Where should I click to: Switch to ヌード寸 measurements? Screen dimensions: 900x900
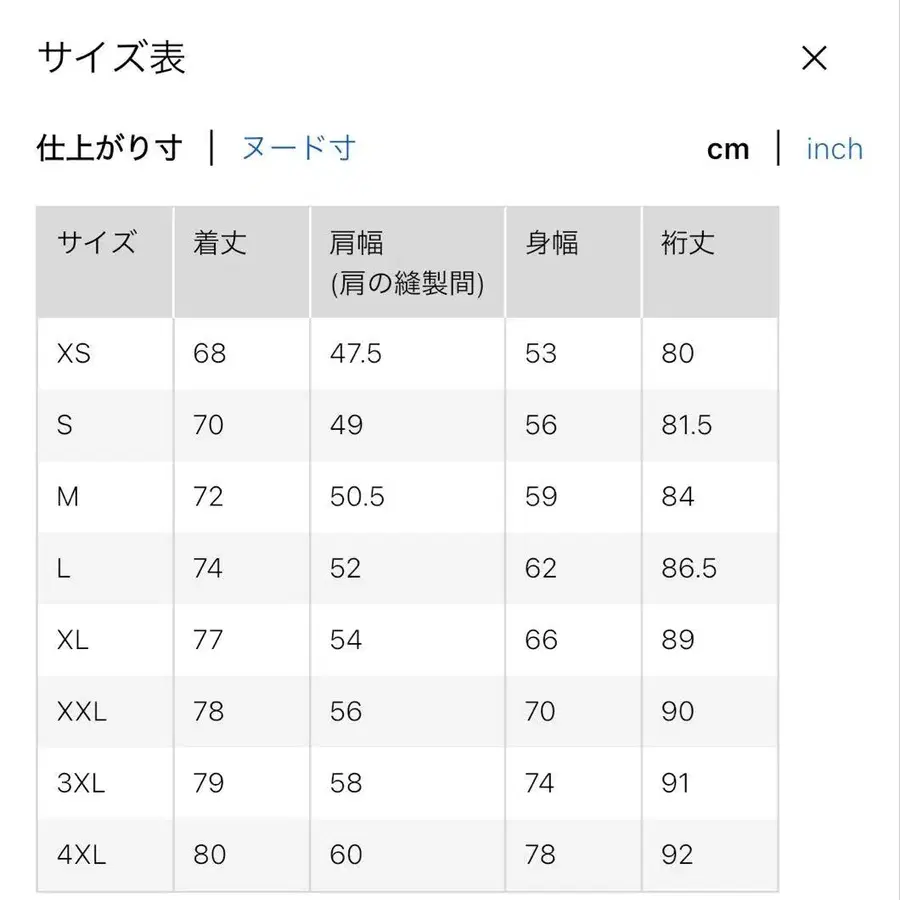(x=297, y=147)
